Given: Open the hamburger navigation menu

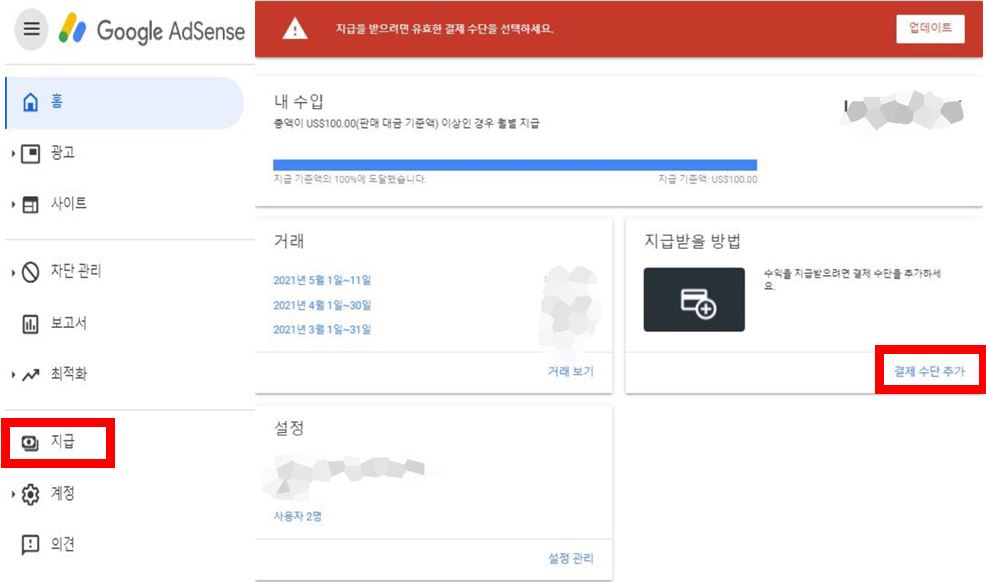Looking at the screenshot, I should pyautogui.click(x=31, y=29).
